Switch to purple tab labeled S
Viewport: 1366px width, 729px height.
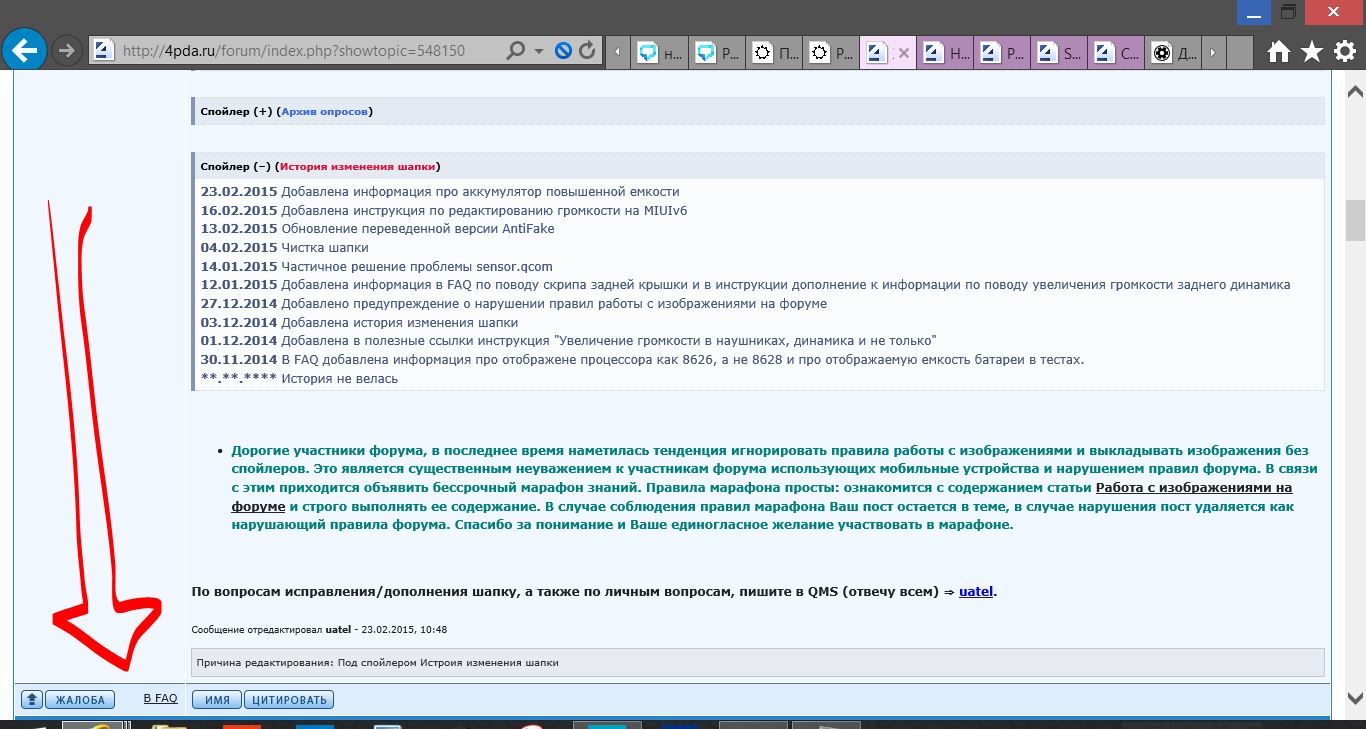tap(1060, 52)
